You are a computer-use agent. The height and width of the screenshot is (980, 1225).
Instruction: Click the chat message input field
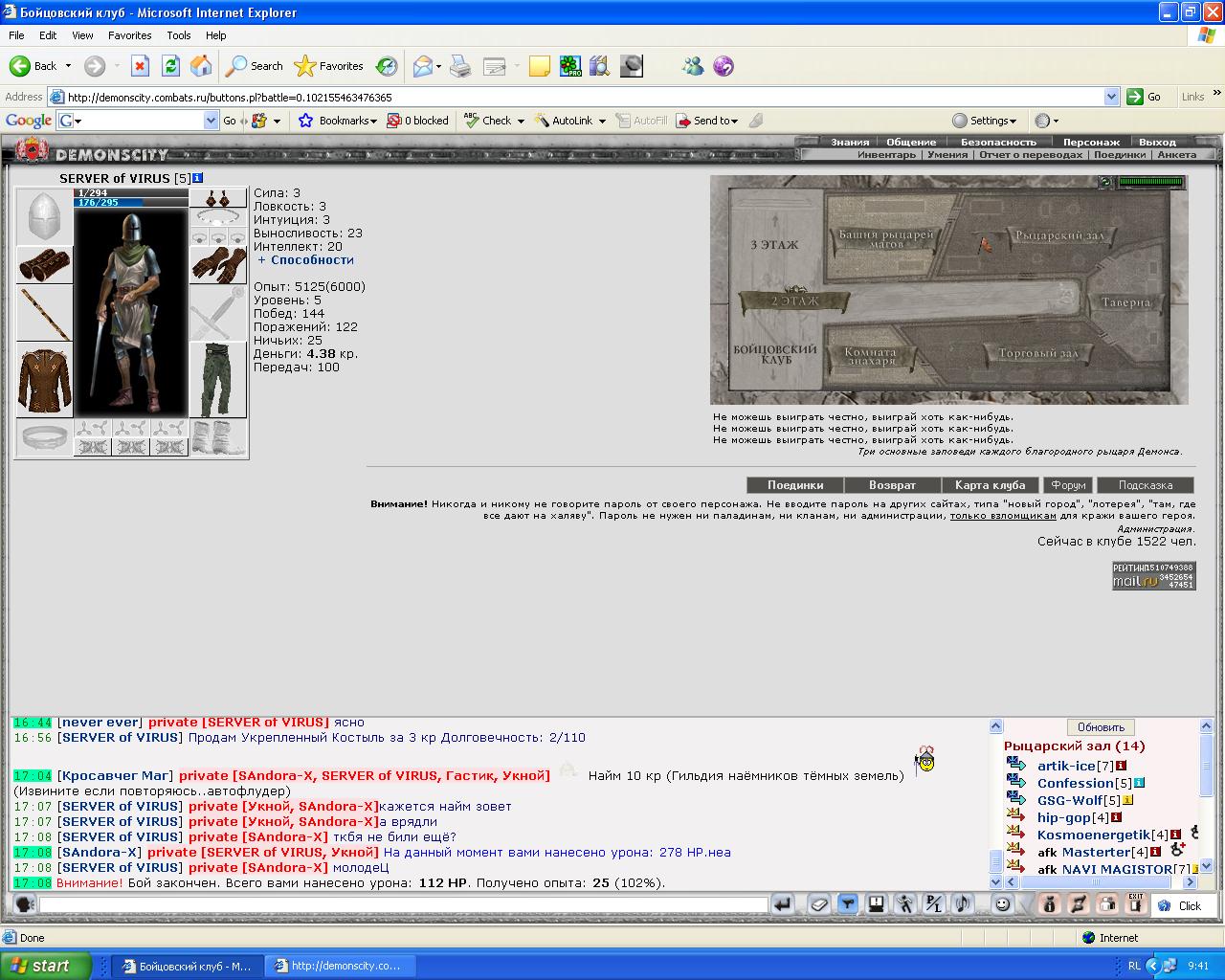coord(403,904)
